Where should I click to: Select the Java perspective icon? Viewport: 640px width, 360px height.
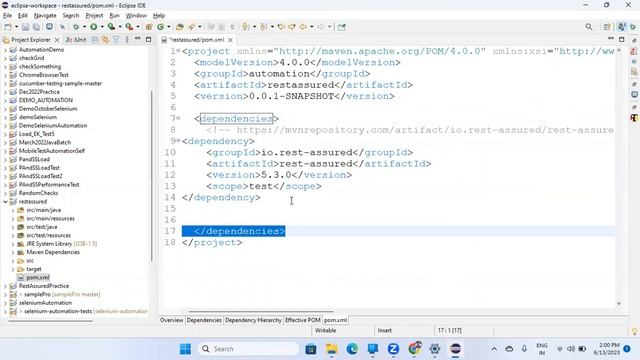pos(621,27)
